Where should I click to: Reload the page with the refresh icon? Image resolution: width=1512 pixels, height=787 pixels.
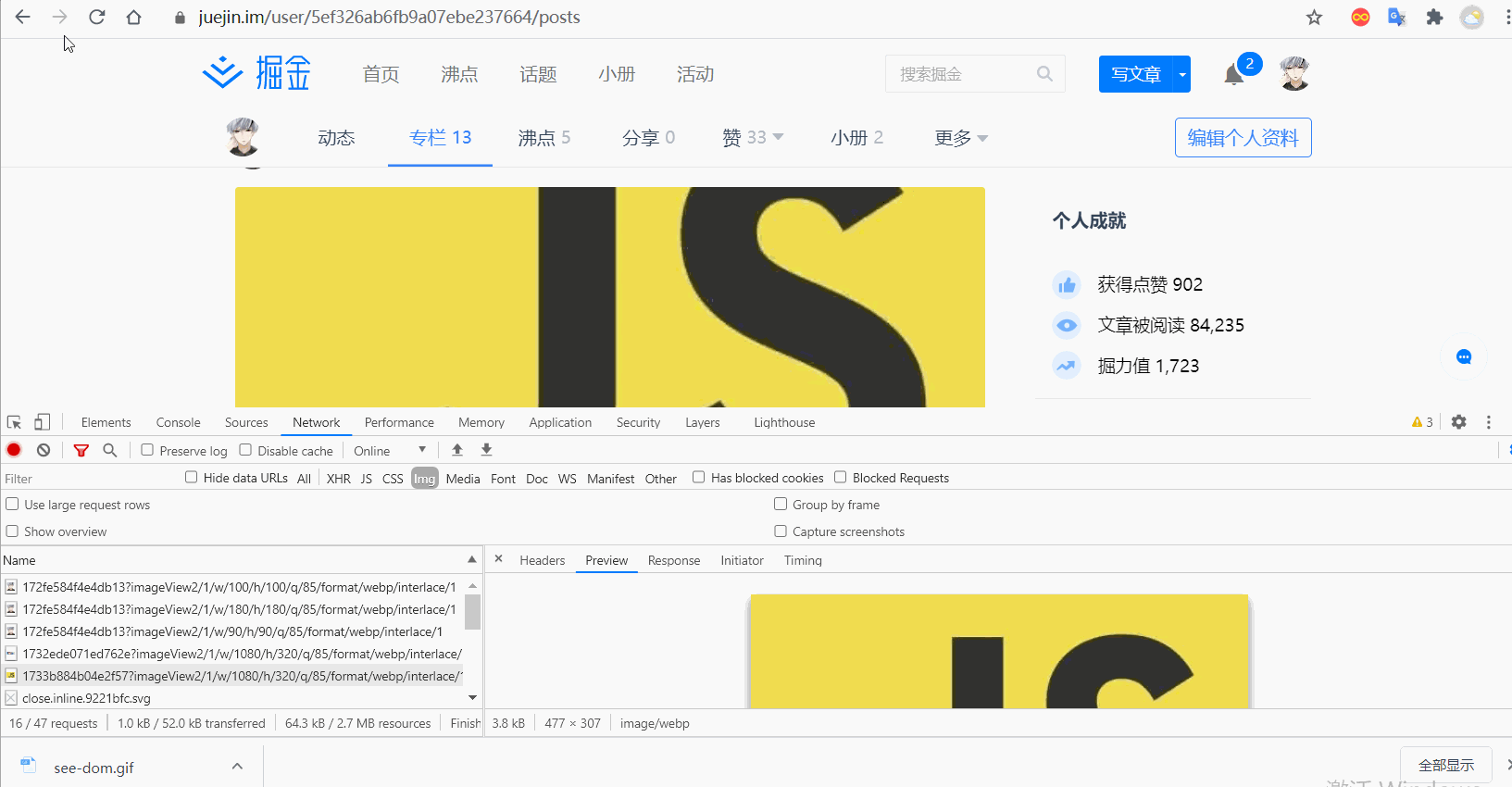point(97,18)
